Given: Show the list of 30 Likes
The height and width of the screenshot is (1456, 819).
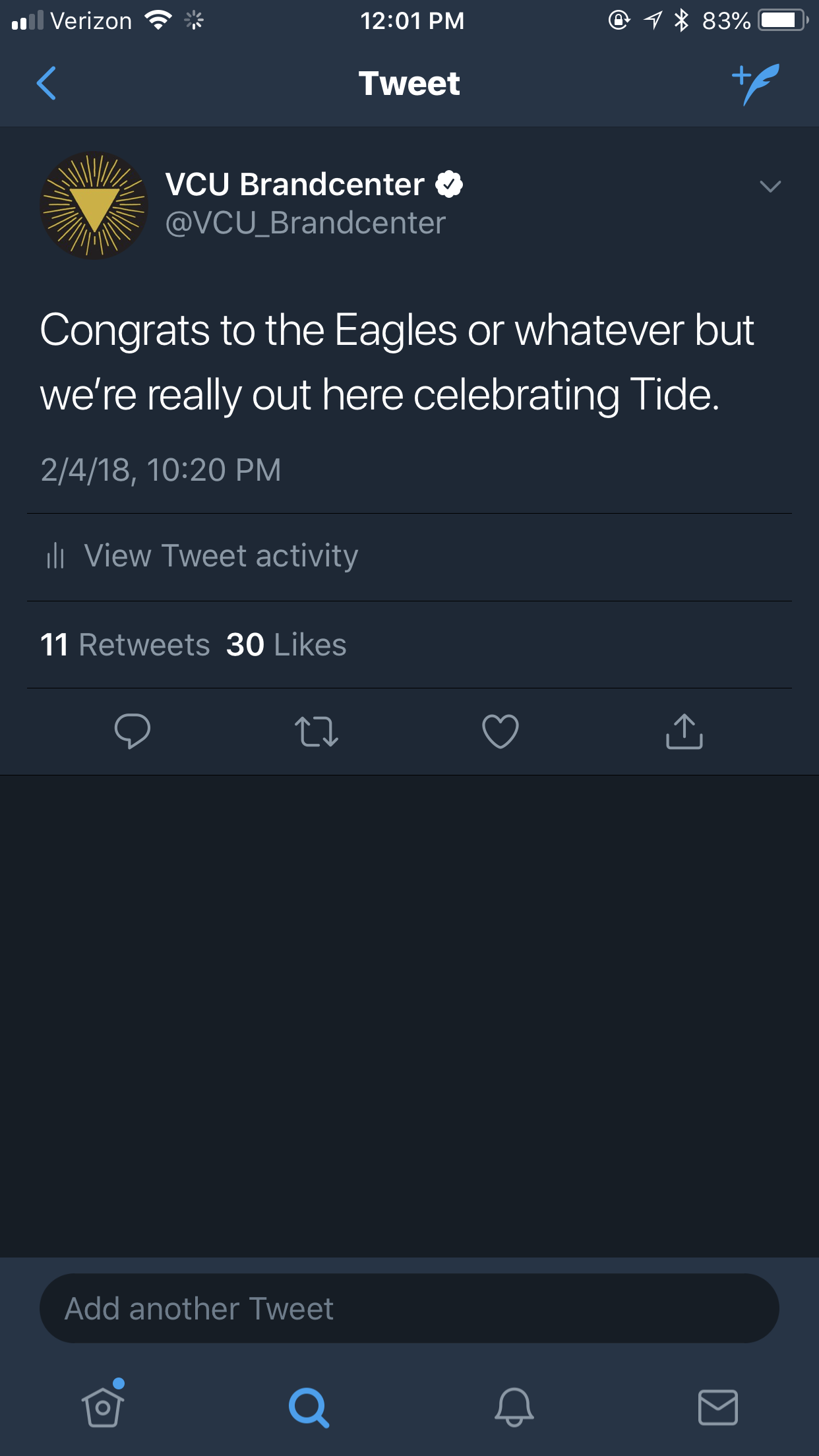Looking at the screenshot, I should click(x=286, y=645).
